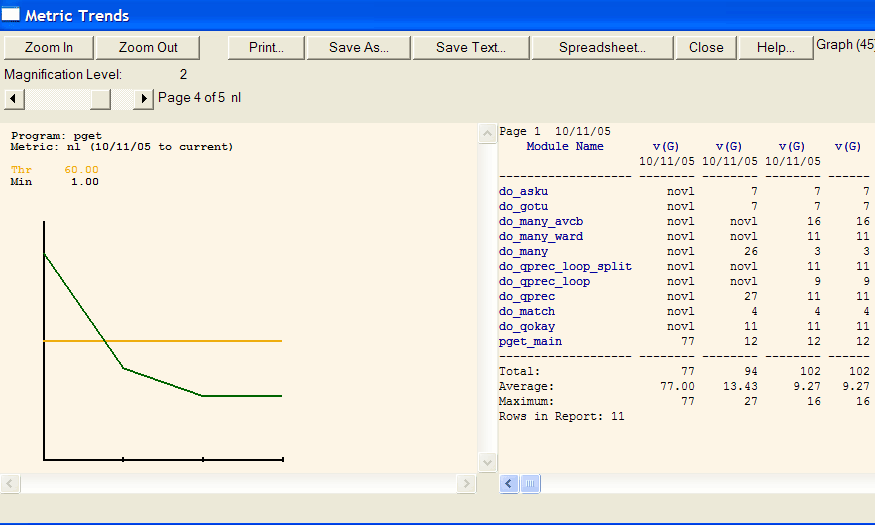Viewport: 875px width, 525px height.
Task: Click the 77.00 average value
Action: coord(677,386)
